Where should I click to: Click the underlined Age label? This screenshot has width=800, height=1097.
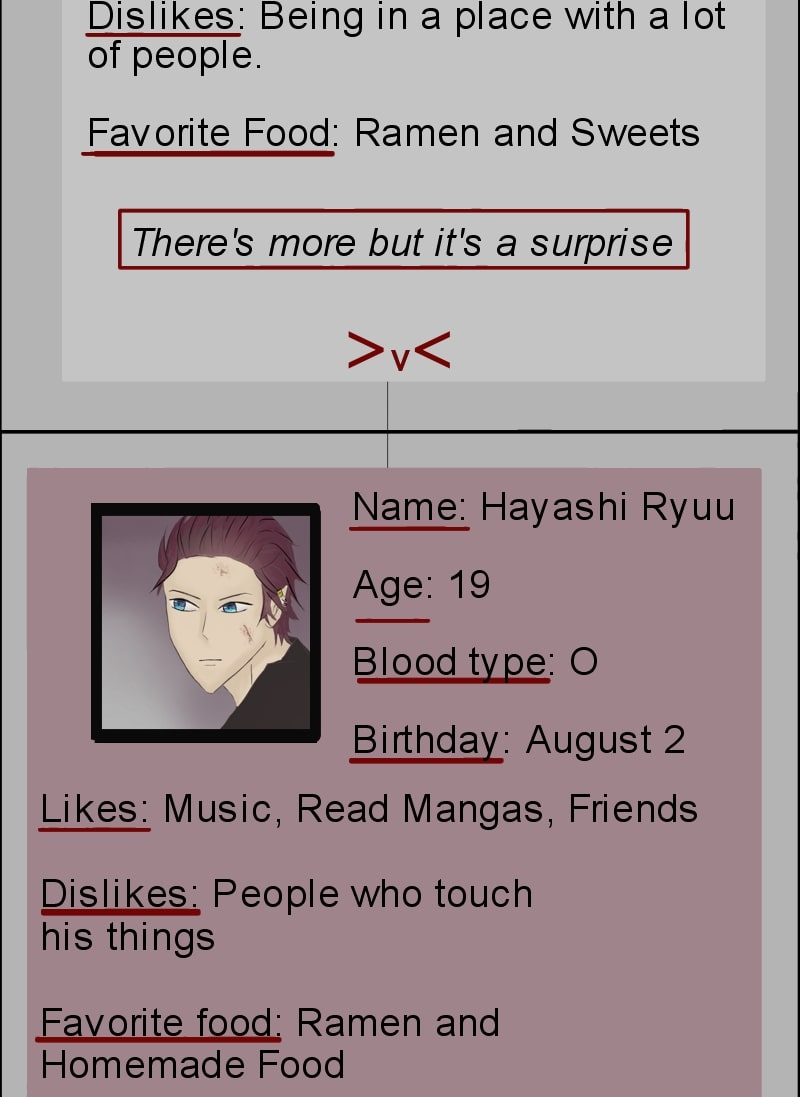pyautogui.click(x=393, y=588)
